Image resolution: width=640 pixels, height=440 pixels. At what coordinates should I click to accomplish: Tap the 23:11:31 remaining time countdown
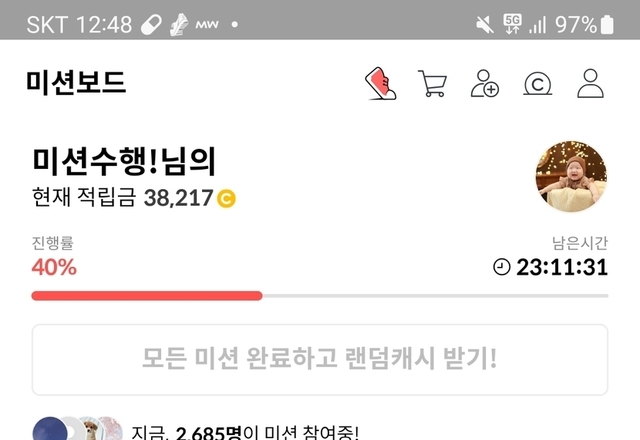[x=562, y=267]
